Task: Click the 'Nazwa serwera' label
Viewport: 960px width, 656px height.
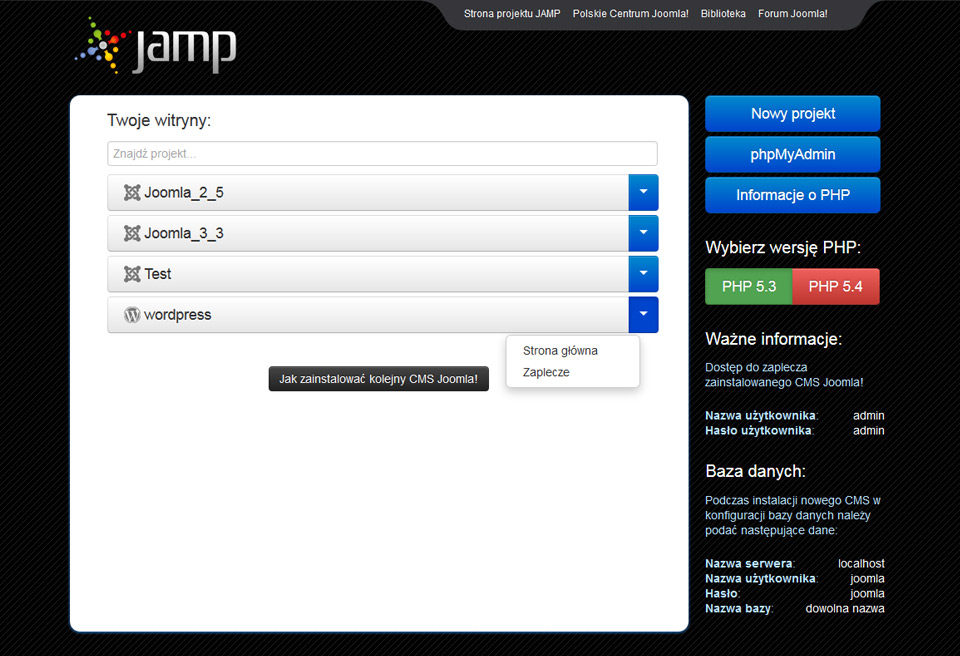Action: pos(749,564)
